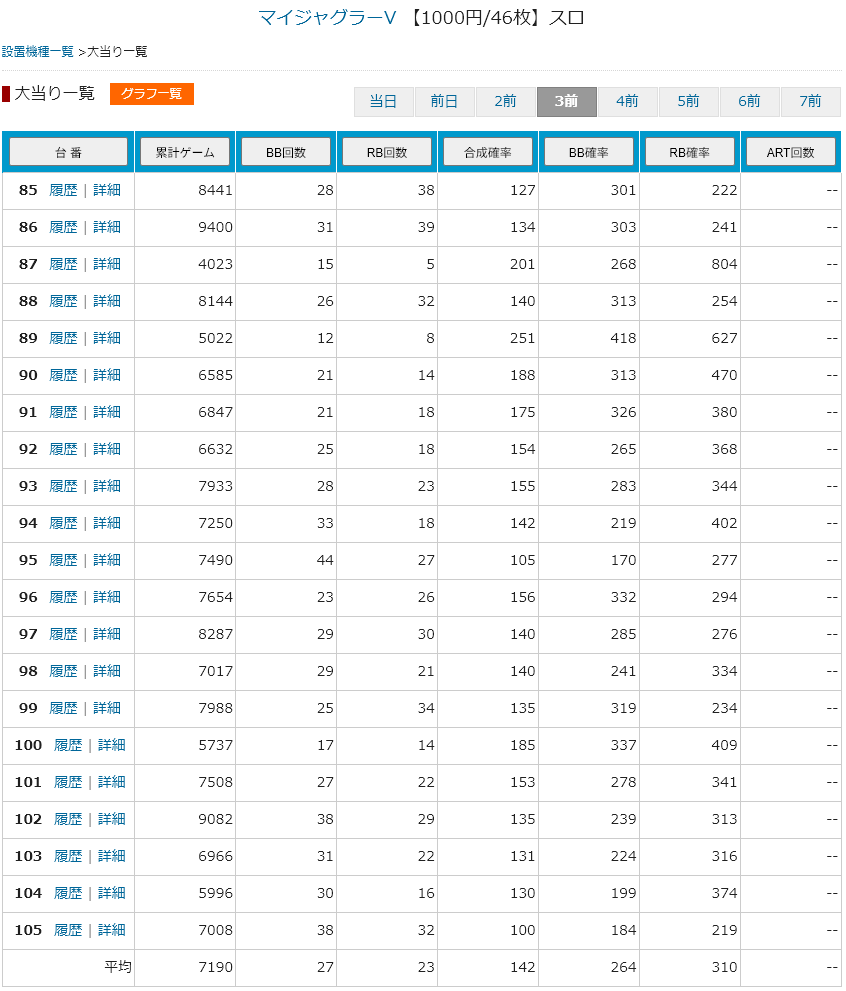This screenshot has width=846, height=991.
Task: Open 履歴 for machine 90
Action: coord(63,375)
